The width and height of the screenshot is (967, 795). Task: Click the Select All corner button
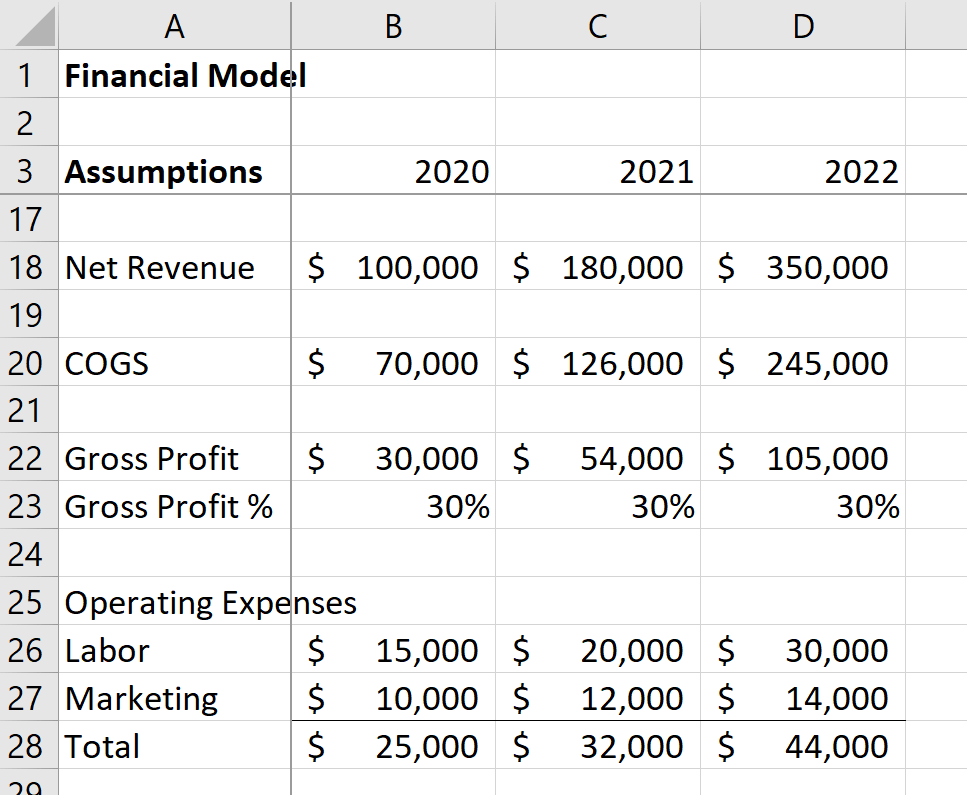pyautogui.click(x=28, y=26)
